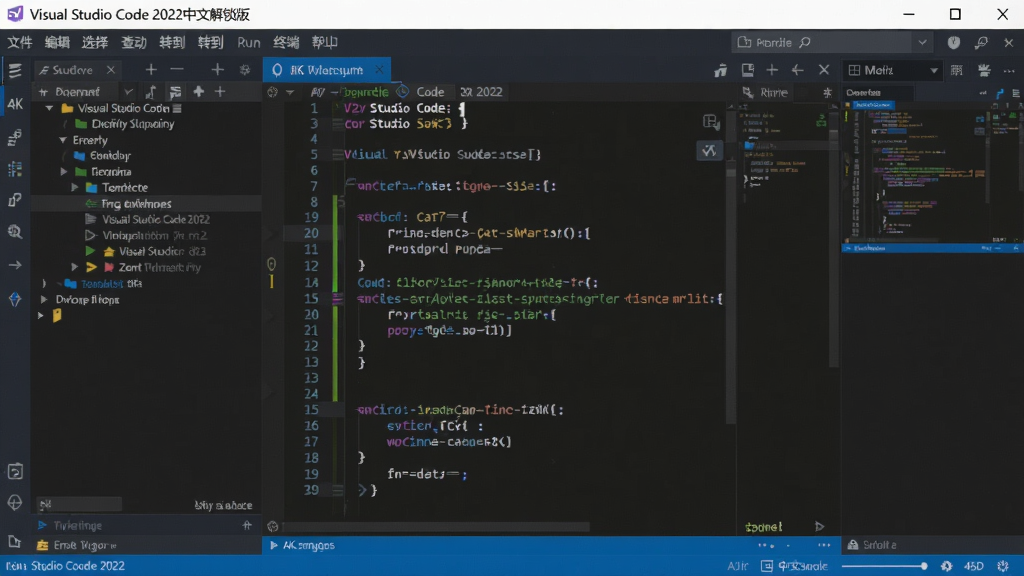Click the clock icon in title toolbar

pyautogui.click(x=954, y=42)
